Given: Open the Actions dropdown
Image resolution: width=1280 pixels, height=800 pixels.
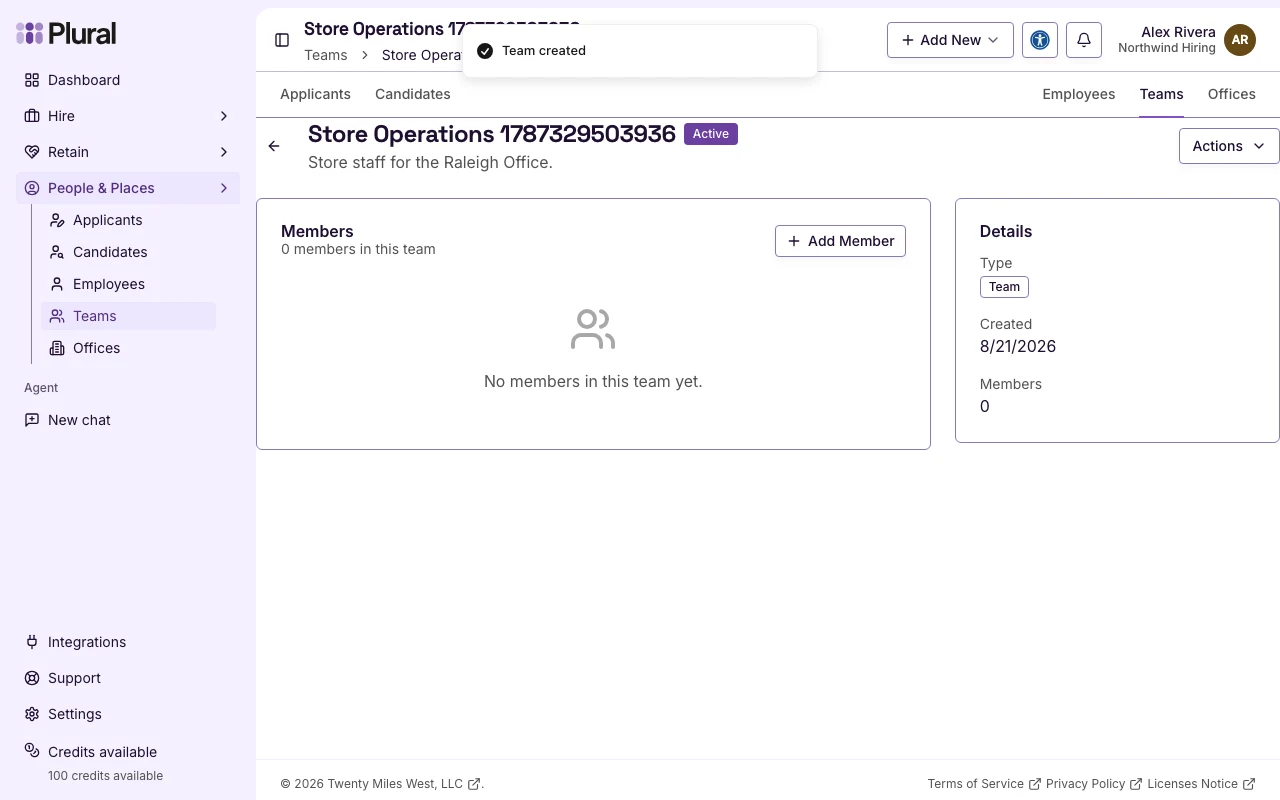Looking at the screenshot, I should coord(1229,146).
